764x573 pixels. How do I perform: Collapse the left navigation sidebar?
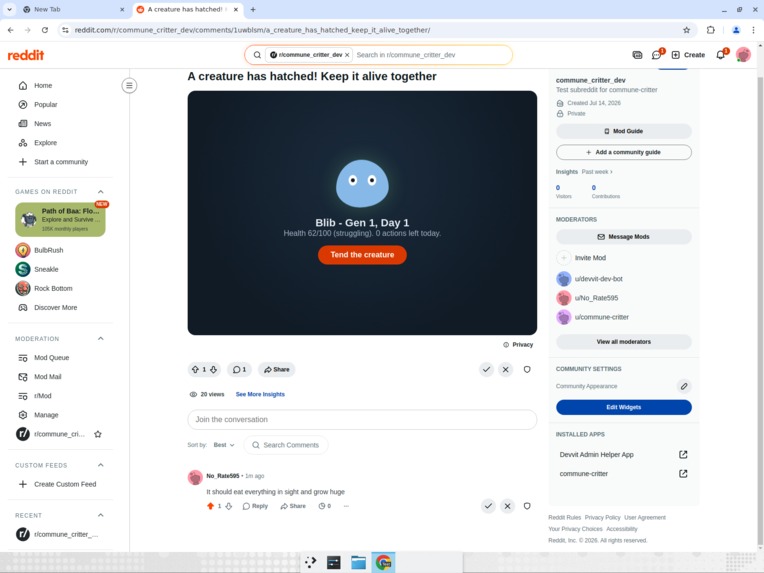[129, 86]
